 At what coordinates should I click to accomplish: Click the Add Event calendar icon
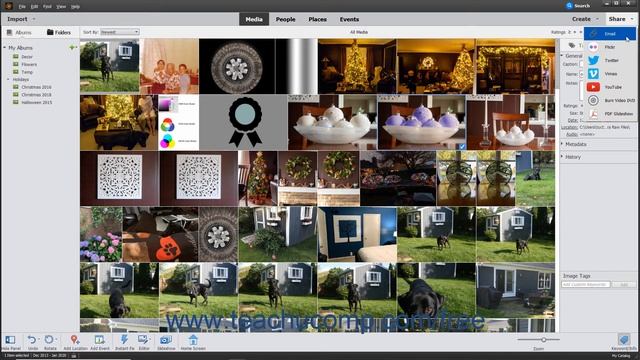tap(100, 340)
